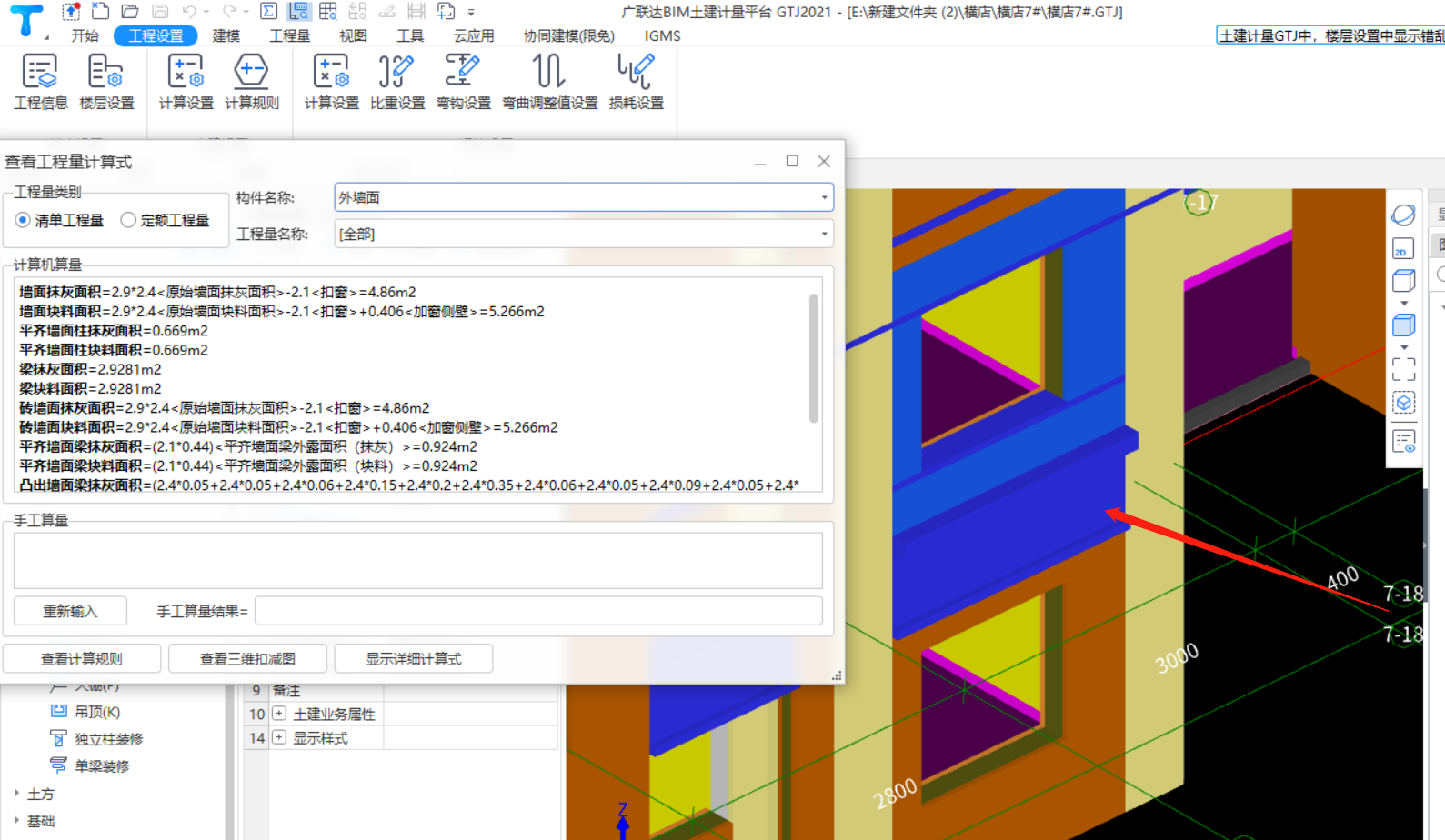Click the solid blue cube display icon
Viewport: 1445px width, 840px height.
click(x=1403, y=325)
